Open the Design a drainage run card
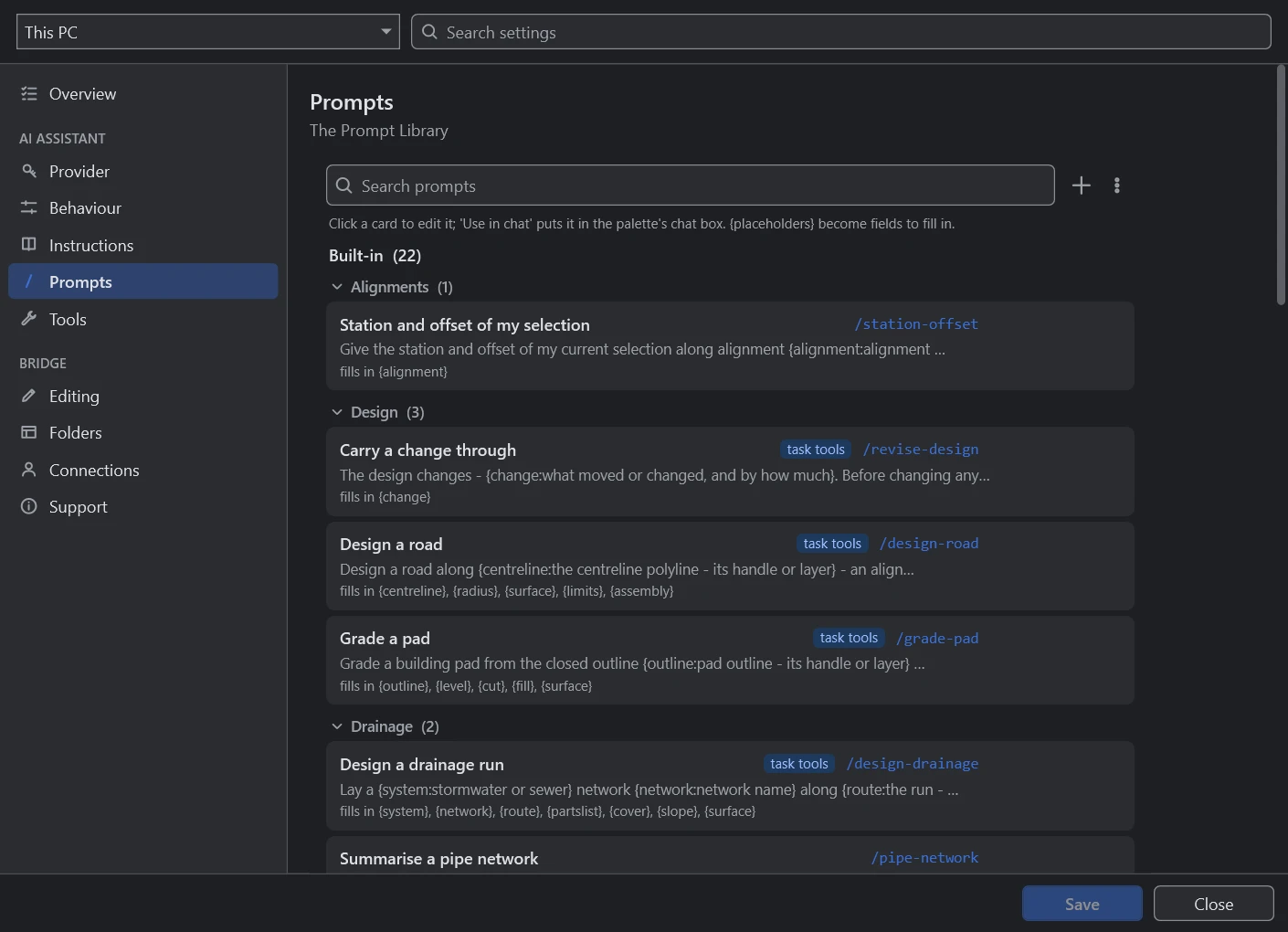The image size is (1288, 932). pyautogui.click(x=730, y=786)
